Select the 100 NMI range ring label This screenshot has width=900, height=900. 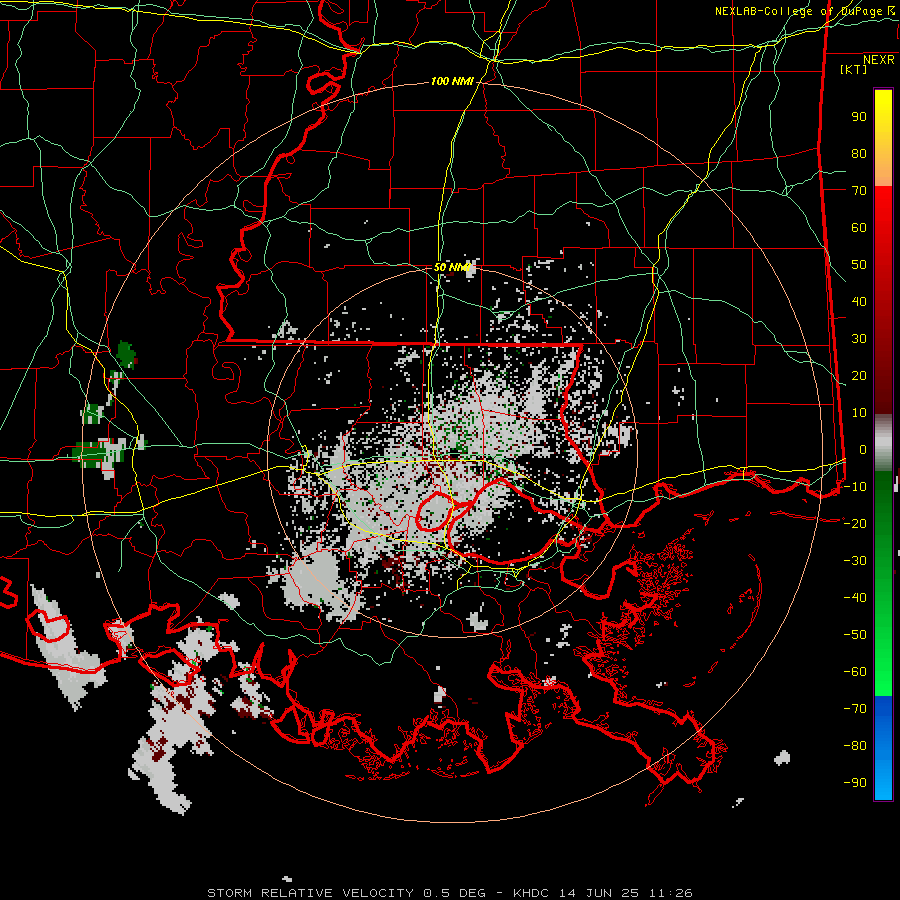452,82
